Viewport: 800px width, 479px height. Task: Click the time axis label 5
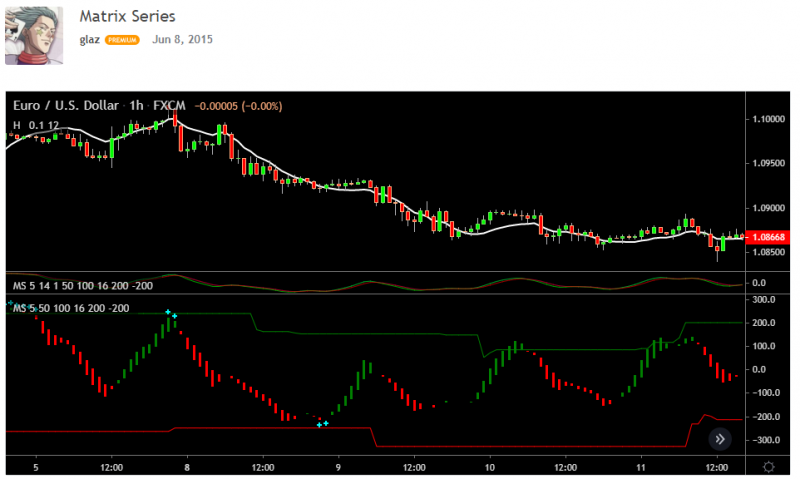point(36,467)
